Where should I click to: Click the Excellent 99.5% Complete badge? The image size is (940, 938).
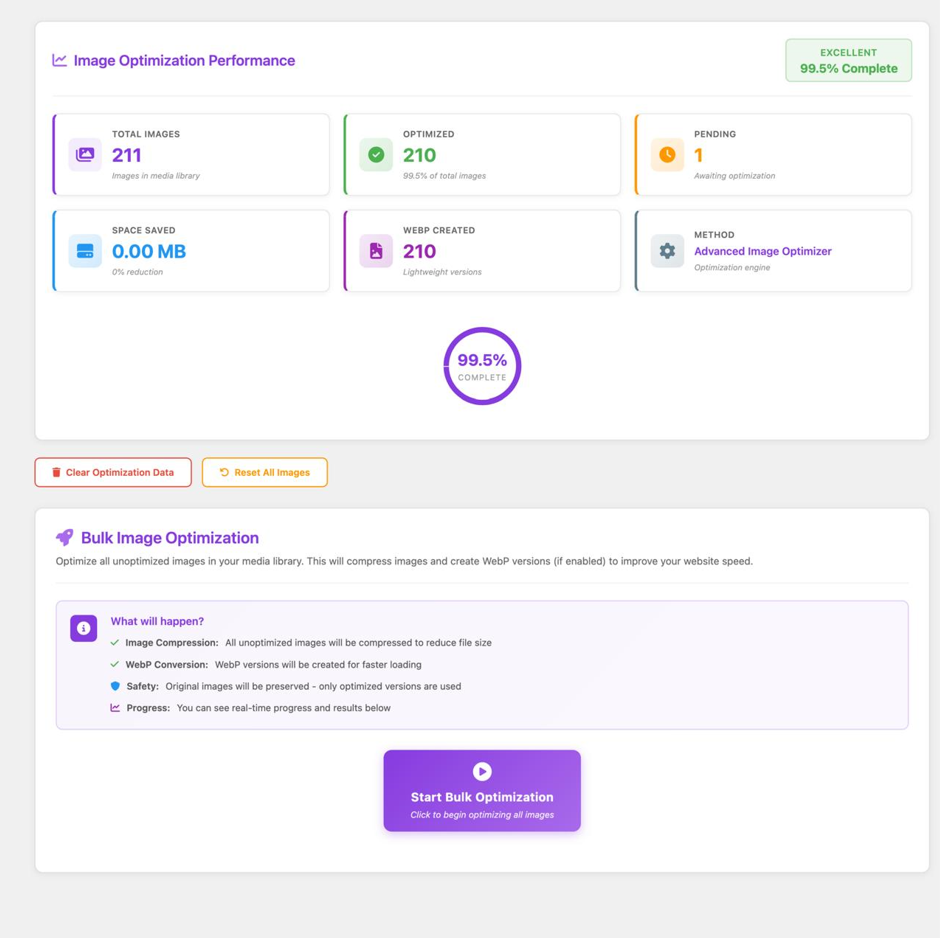pos(848,61)
